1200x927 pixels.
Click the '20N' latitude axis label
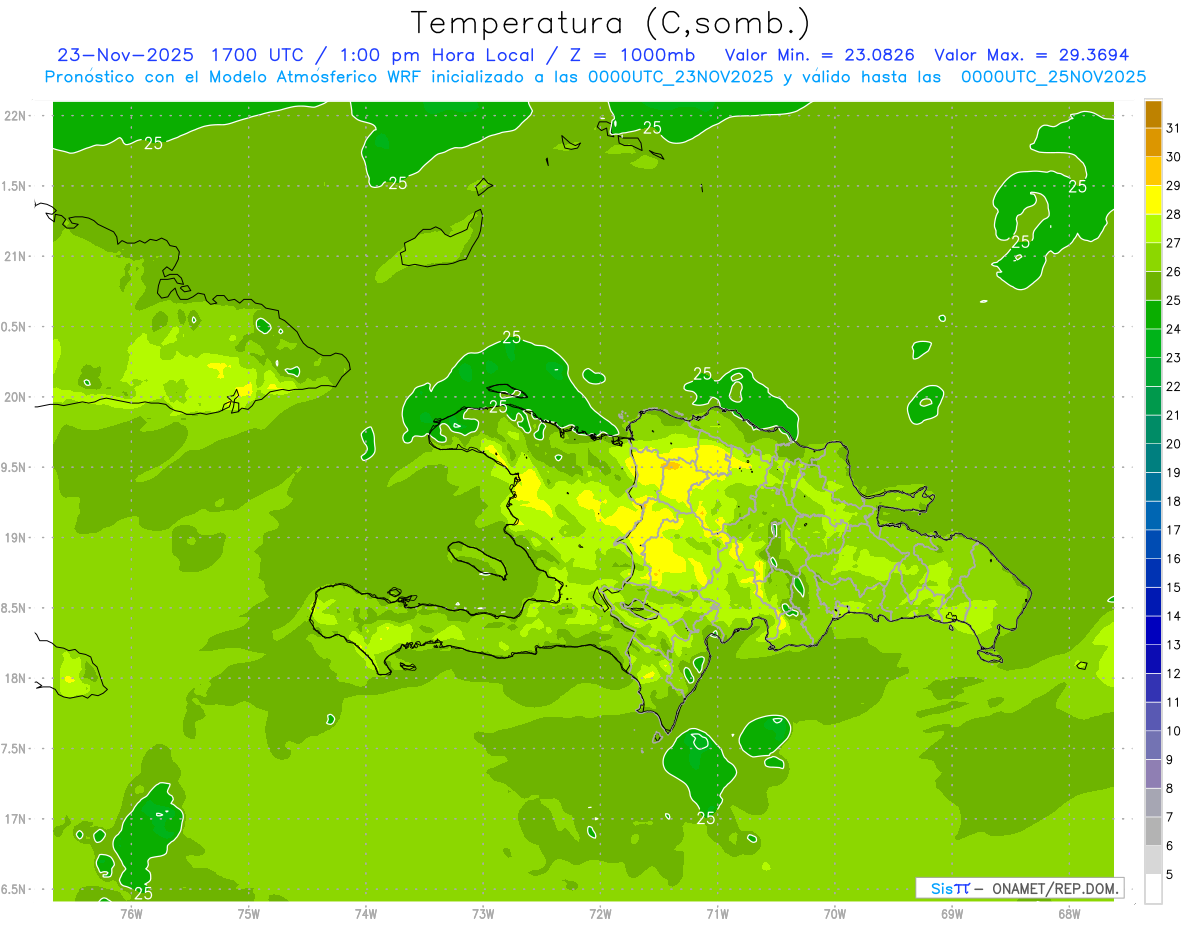pyautogui.click(x=16, y=397)
